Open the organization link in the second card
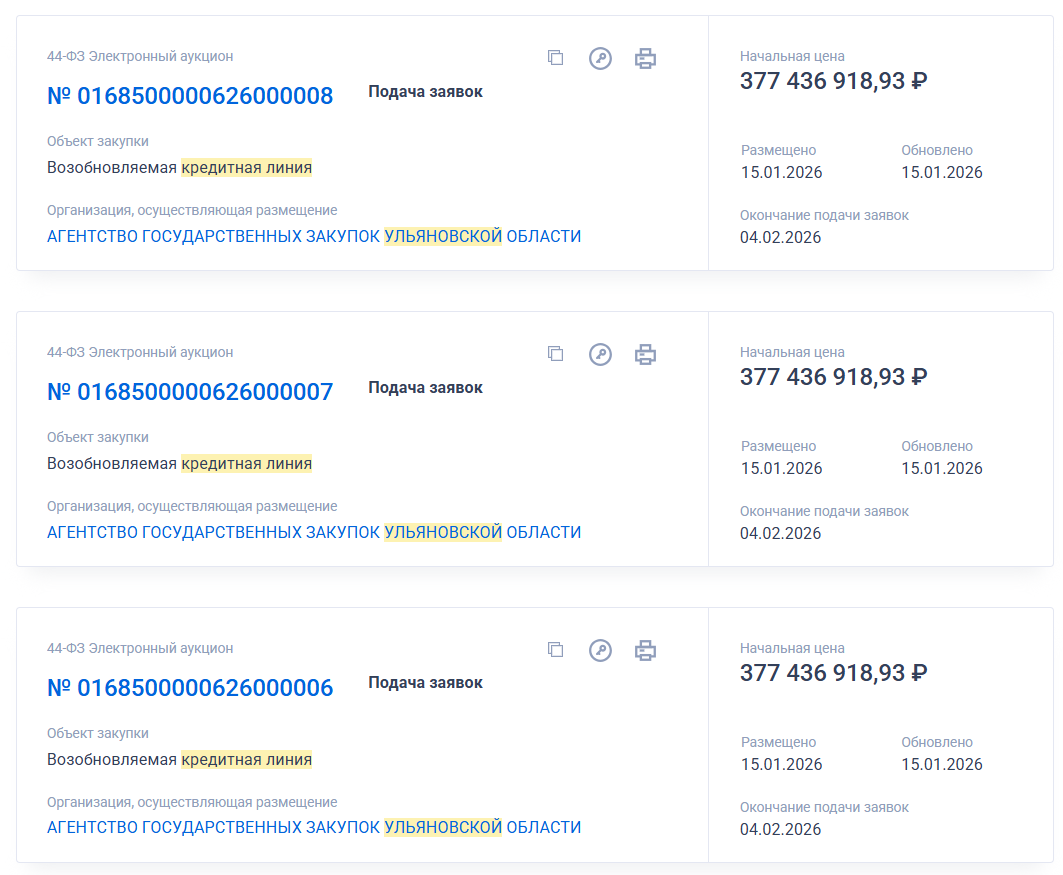Screen dimensions: 1063x875 click(314, 533)
